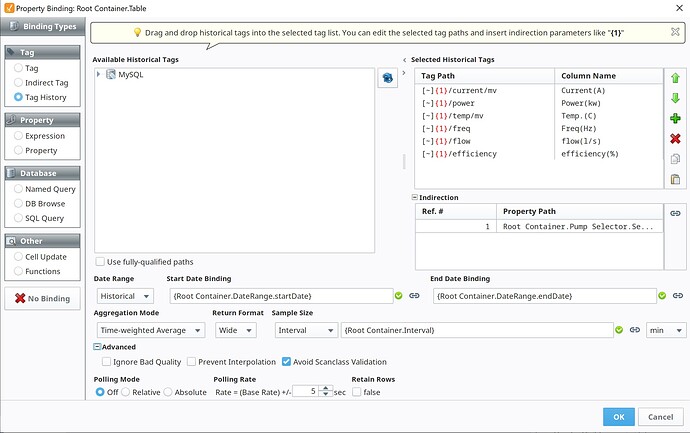This screenshot has height=433, width=690.
Task: Toggle Prevent Interpolation checkbox
Action: pos(191,362)
